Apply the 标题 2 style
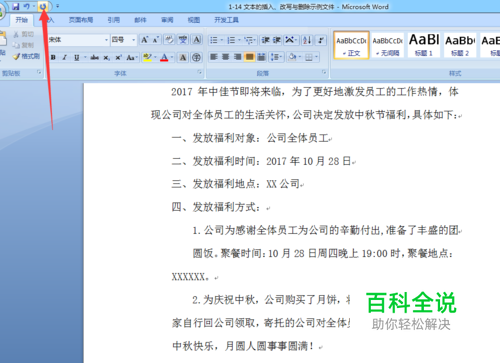This screenshot has width=500, height=363. click(460, 45)
